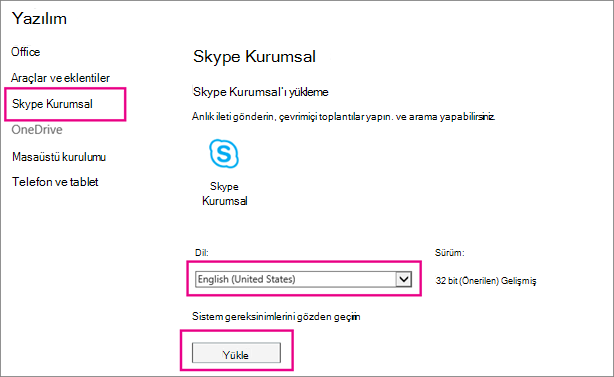Select Araçlar ve eklentiler in sidebar

pos(60,78)
